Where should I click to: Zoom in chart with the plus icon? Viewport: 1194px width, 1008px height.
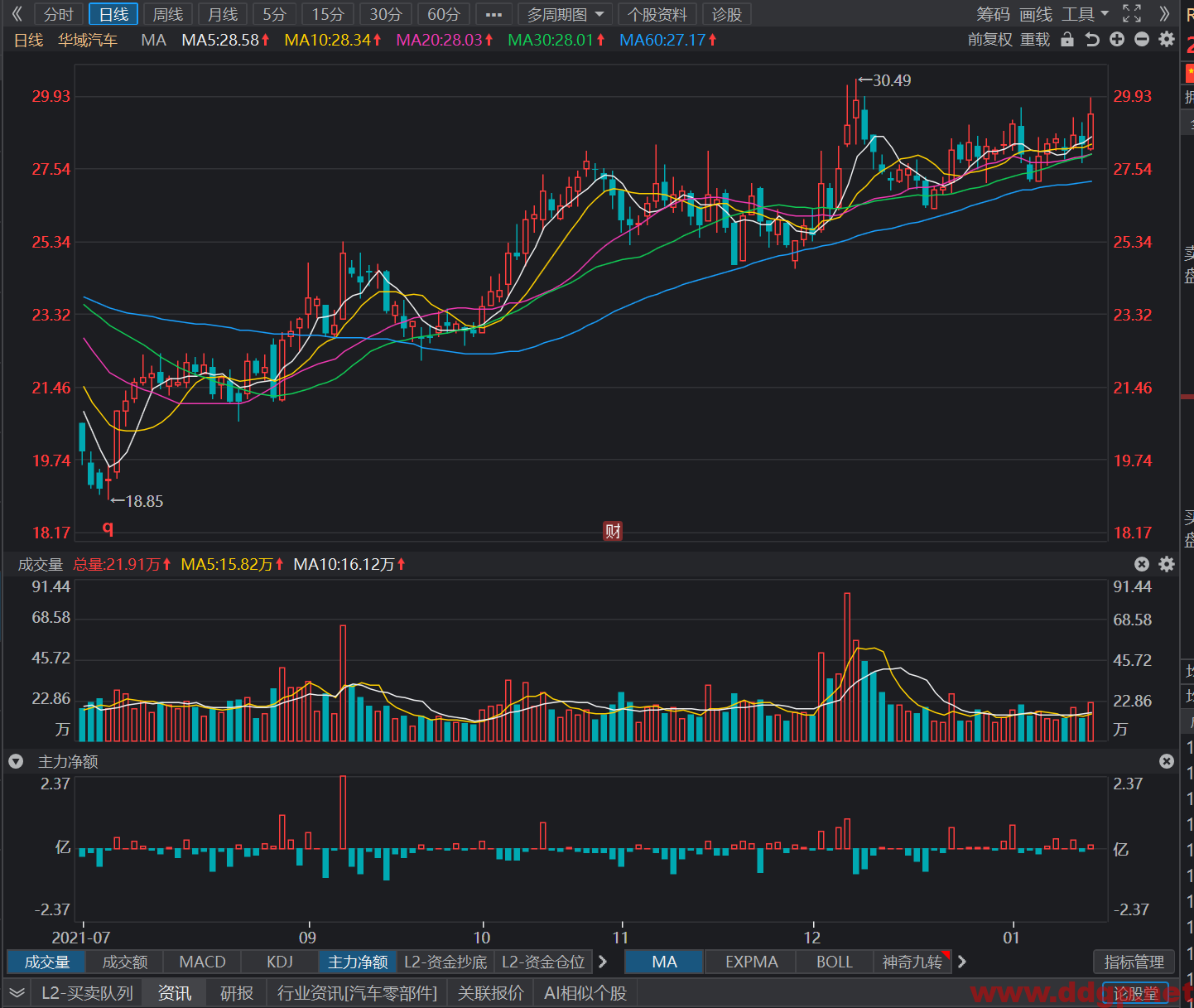click(x=1117, y=39)
